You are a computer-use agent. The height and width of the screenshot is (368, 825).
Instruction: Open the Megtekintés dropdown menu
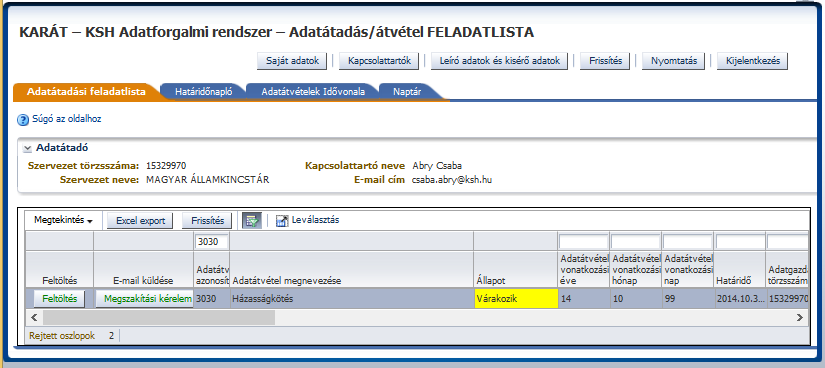point(64,221)
